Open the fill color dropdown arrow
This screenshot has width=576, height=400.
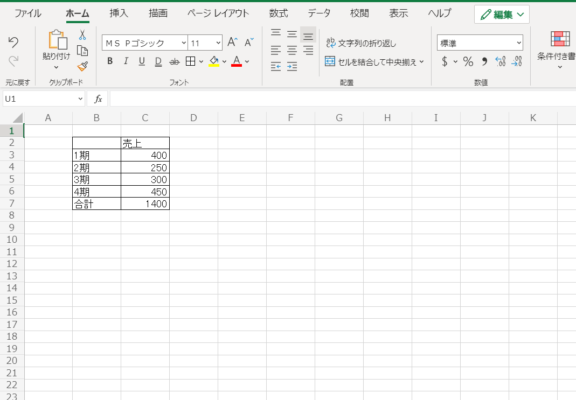click(x=224, y=62)
